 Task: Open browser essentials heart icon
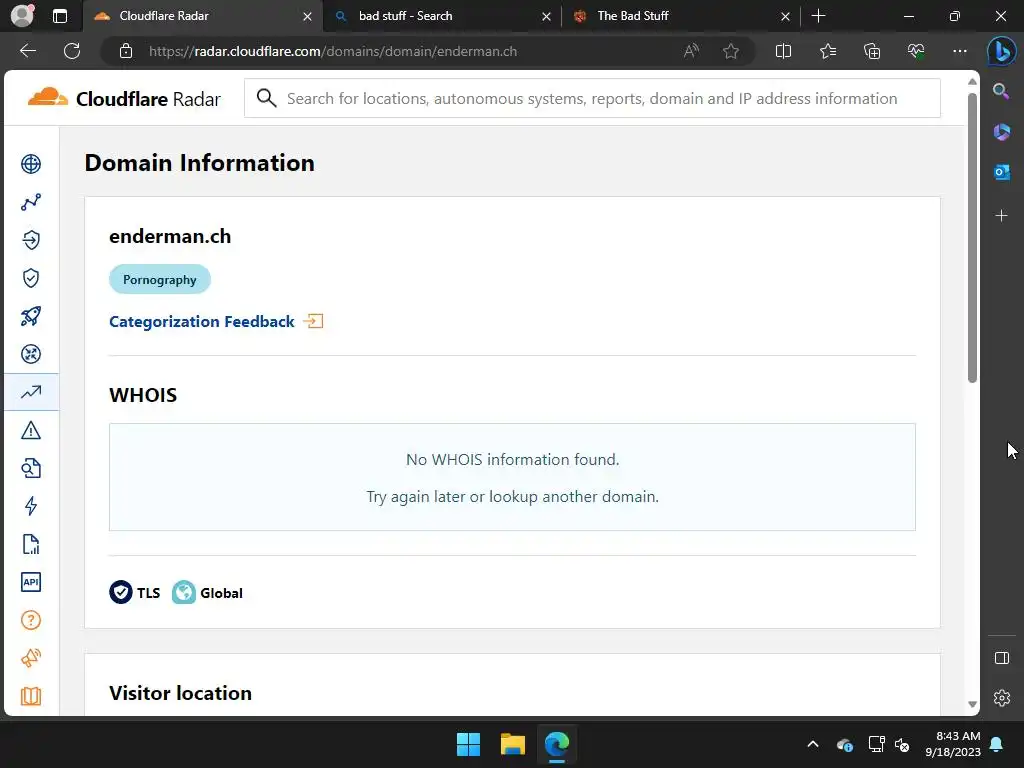916,51
